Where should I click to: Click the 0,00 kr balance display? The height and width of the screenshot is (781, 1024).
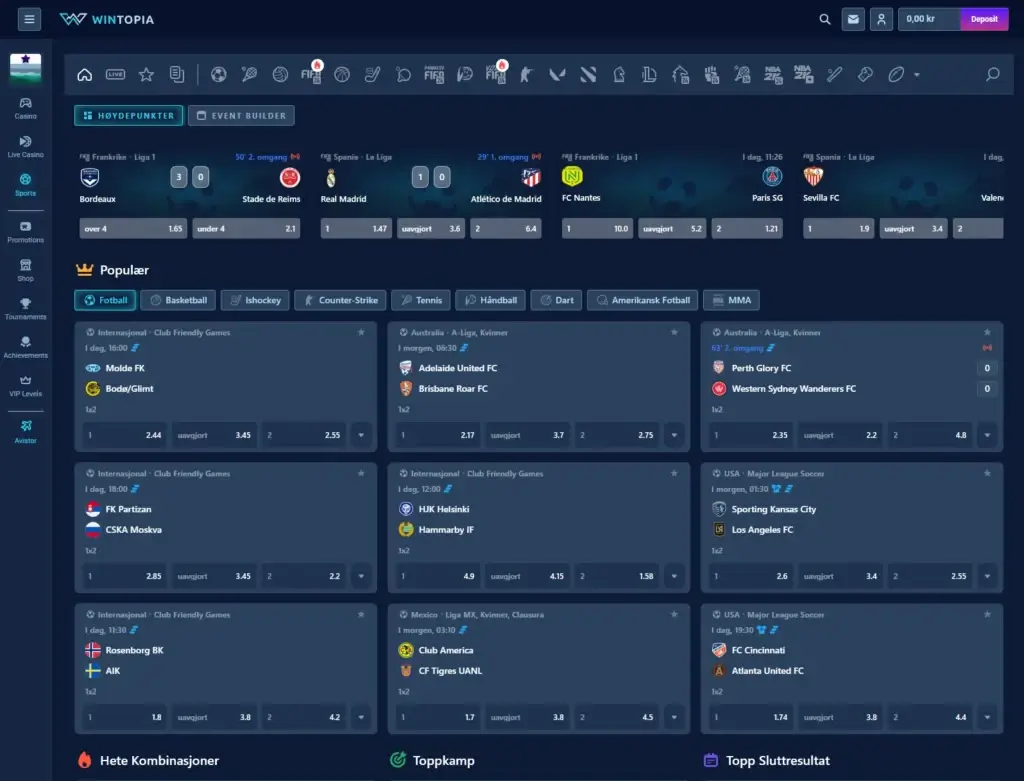point(929,19)
